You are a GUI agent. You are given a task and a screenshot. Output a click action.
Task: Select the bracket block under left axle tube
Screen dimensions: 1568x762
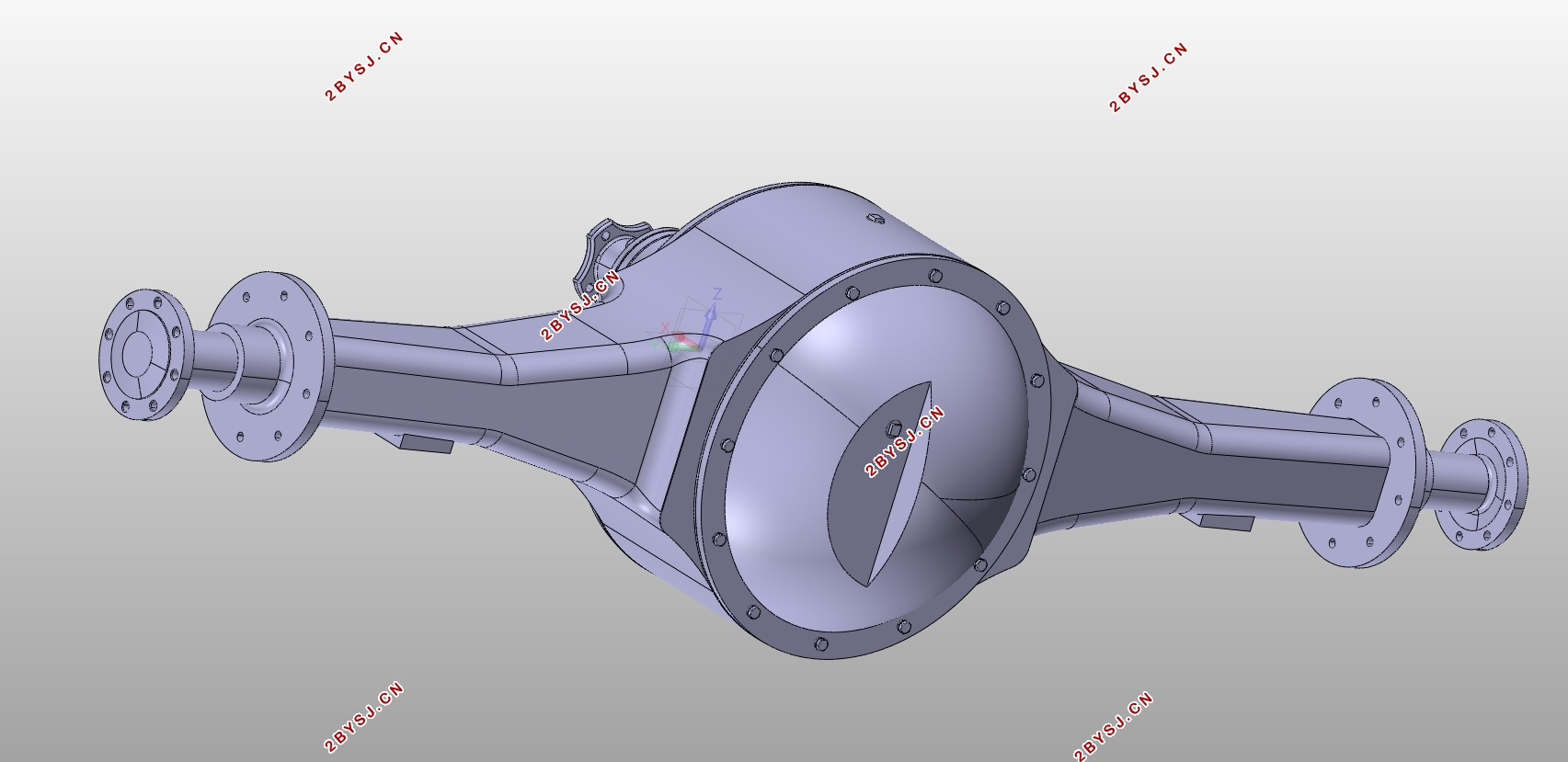pos(425,445)
